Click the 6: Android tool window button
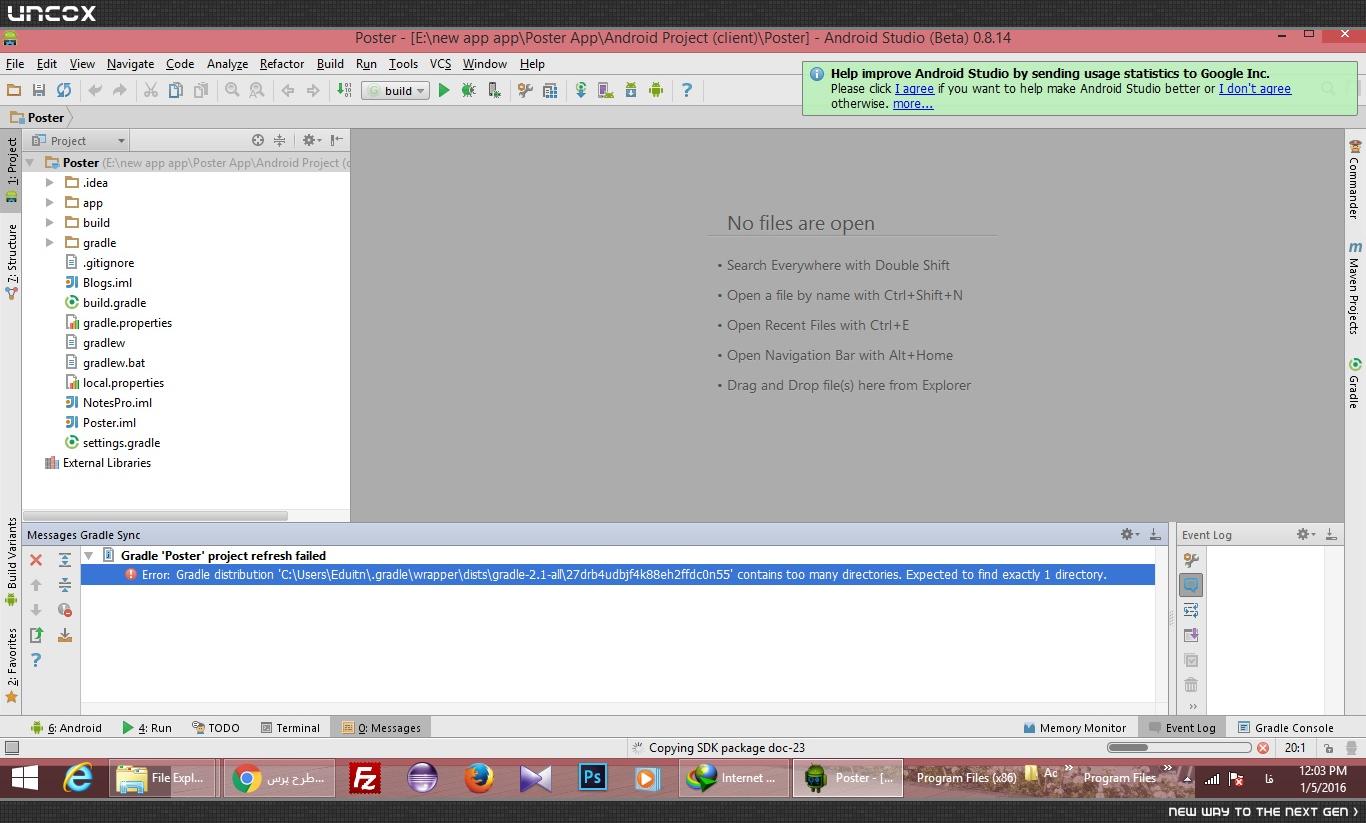Screen dimensions: 1366x823 point(67,728)
